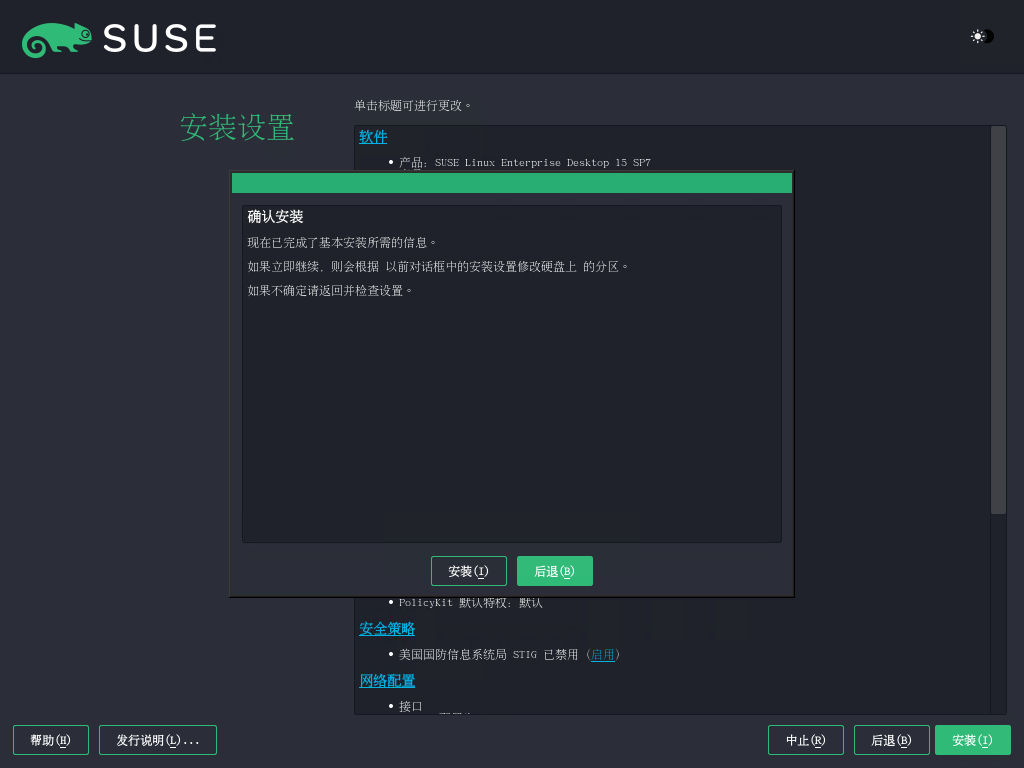The image size is (1024, 768).
Task: Click the 启用 link for STIG
Action: [602, 655]
